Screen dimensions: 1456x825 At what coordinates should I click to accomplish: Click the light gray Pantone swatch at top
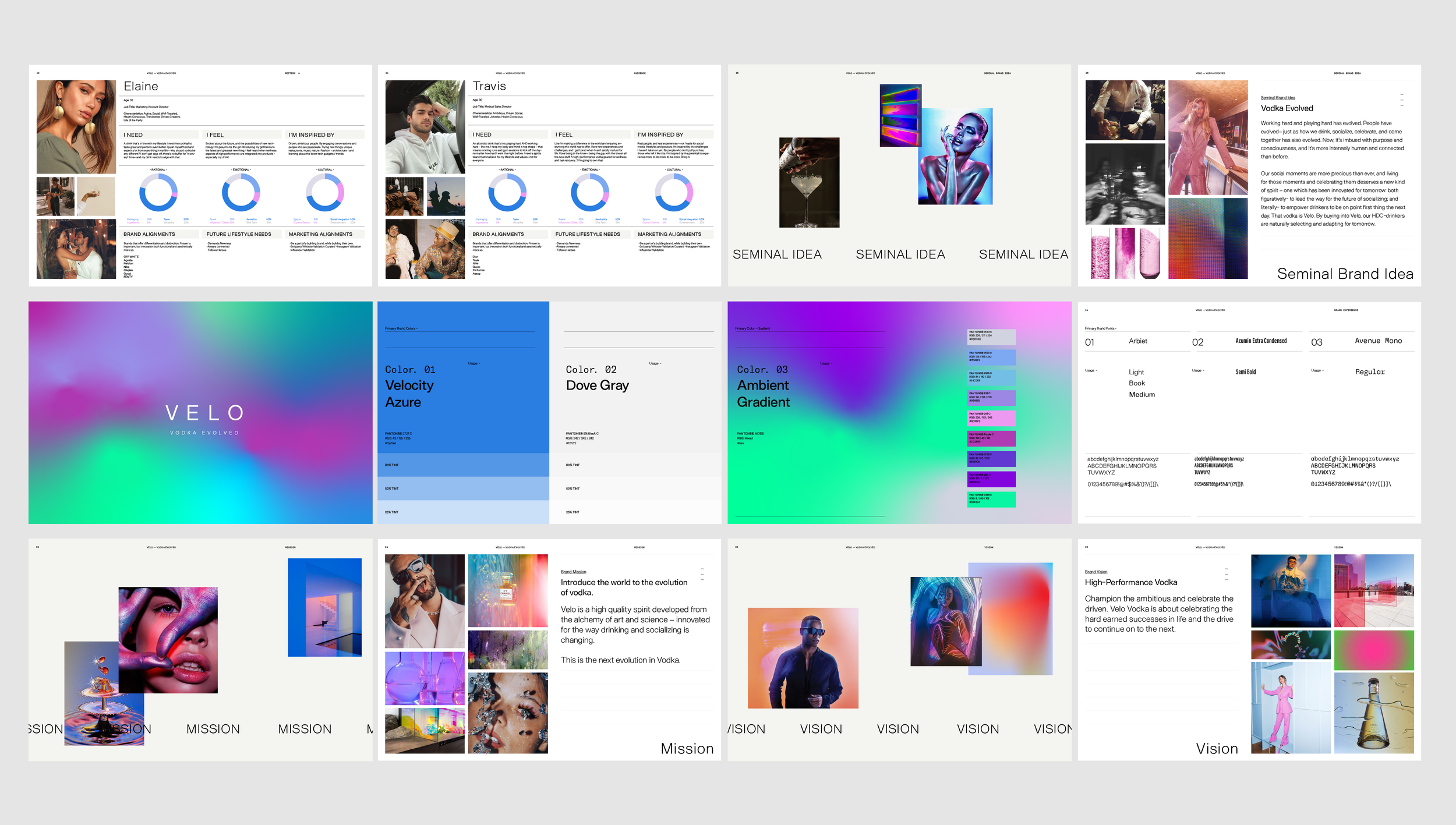click(x=992, y=336)
